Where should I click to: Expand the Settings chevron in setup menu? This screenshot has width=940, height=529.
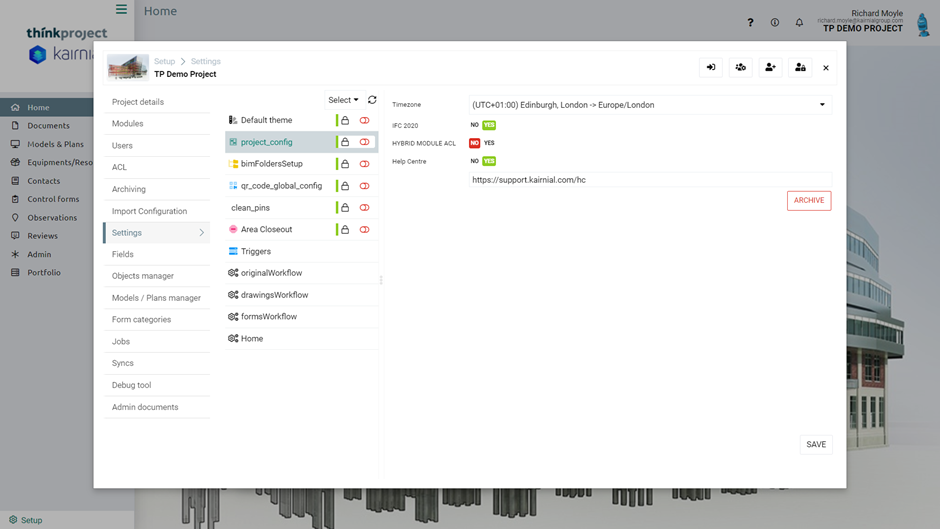[201, 233]
